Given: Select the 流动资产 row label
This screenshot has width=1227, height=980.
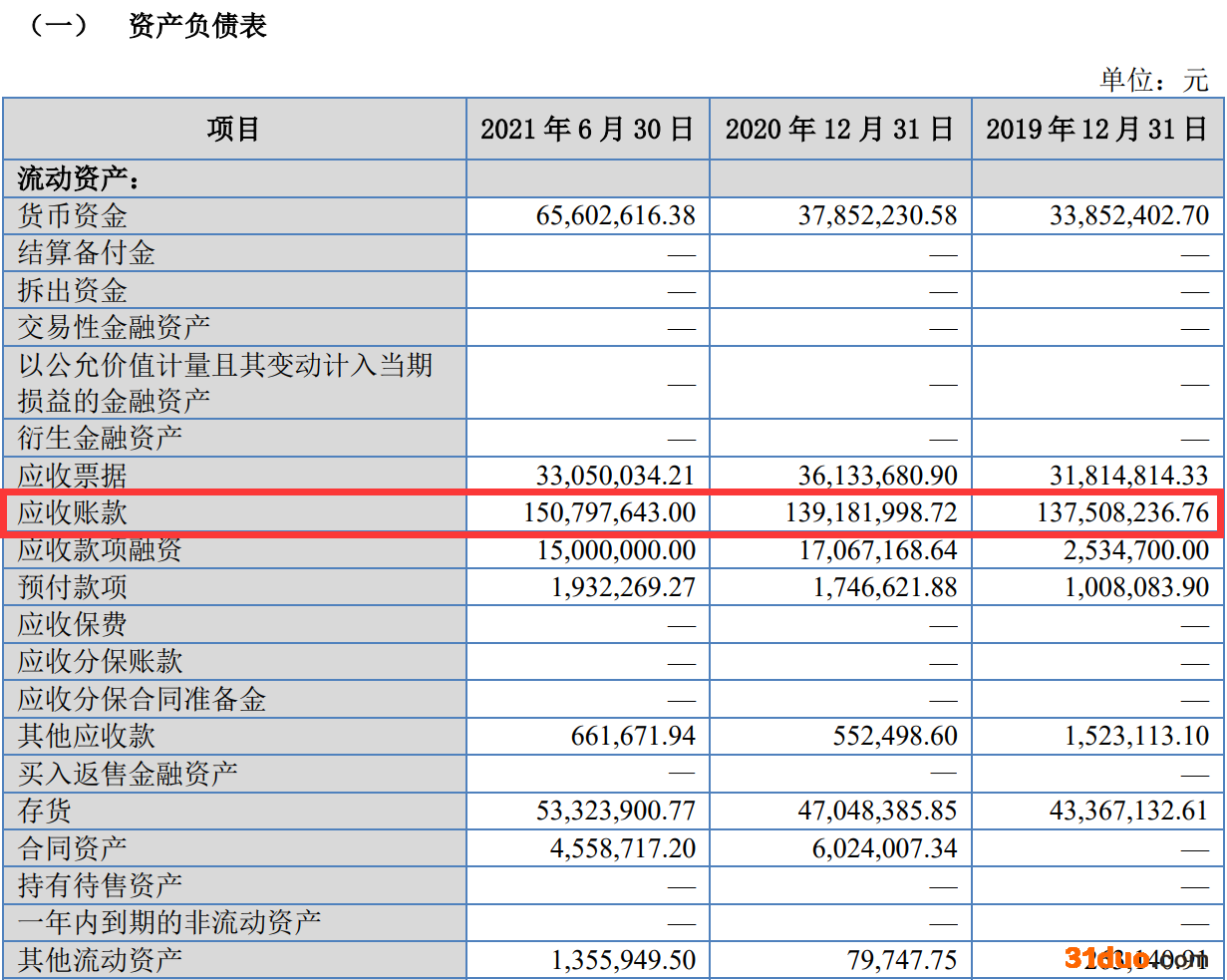Looking at the screenshot, I should (x=78, y=179).
